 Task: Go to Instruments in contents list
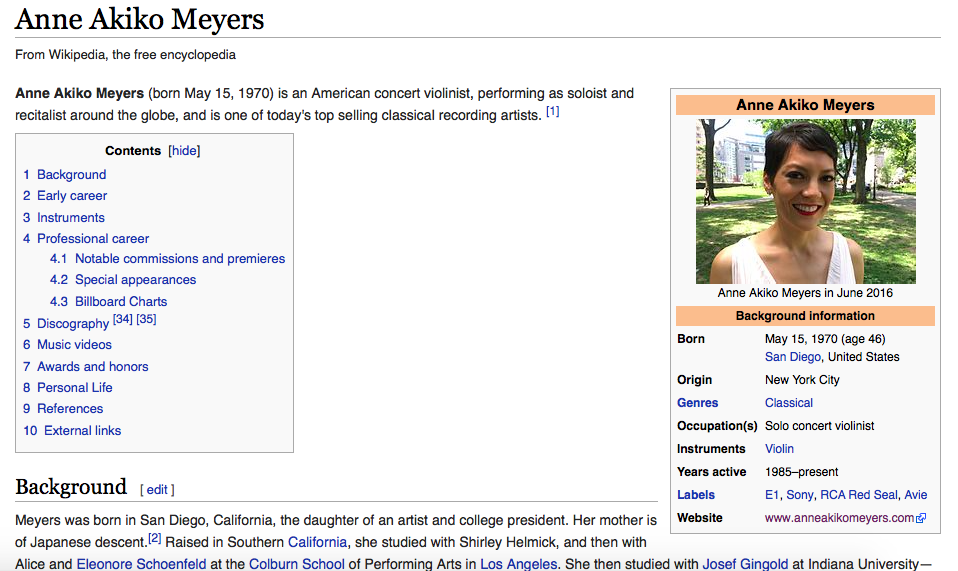click(x=71, y=217)
